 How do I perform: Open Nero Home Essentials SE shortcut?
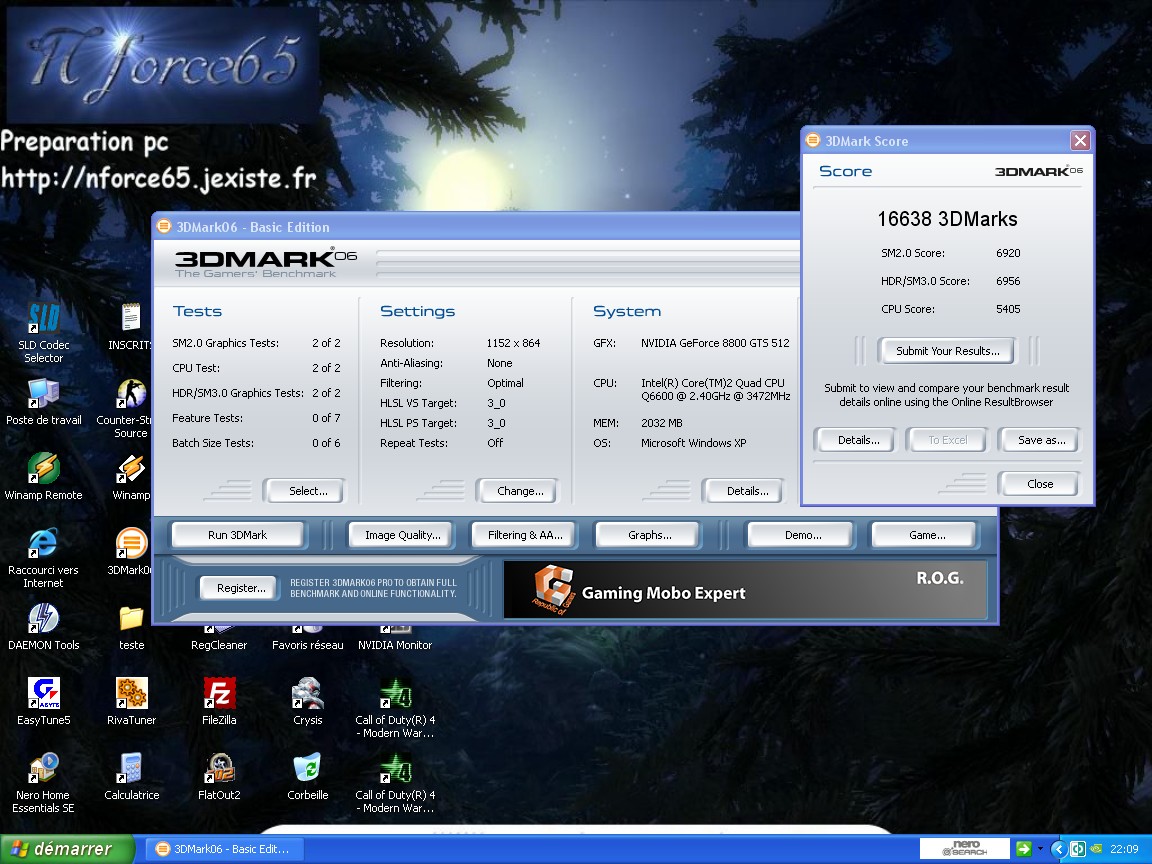click(43, 768)
